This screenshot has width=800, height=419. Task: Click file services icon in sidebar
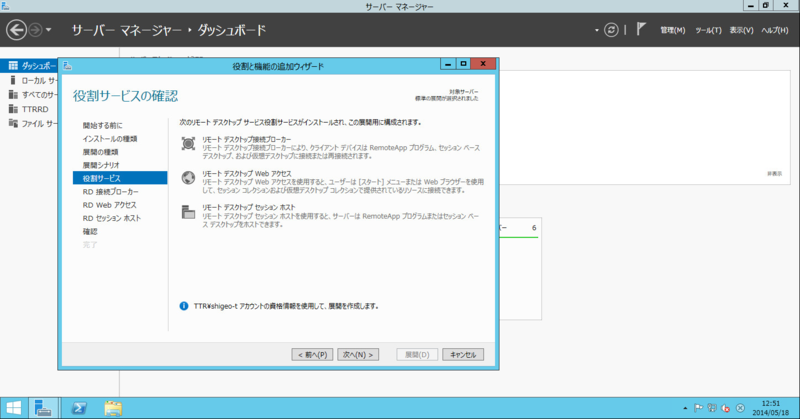tap(13, 123)
